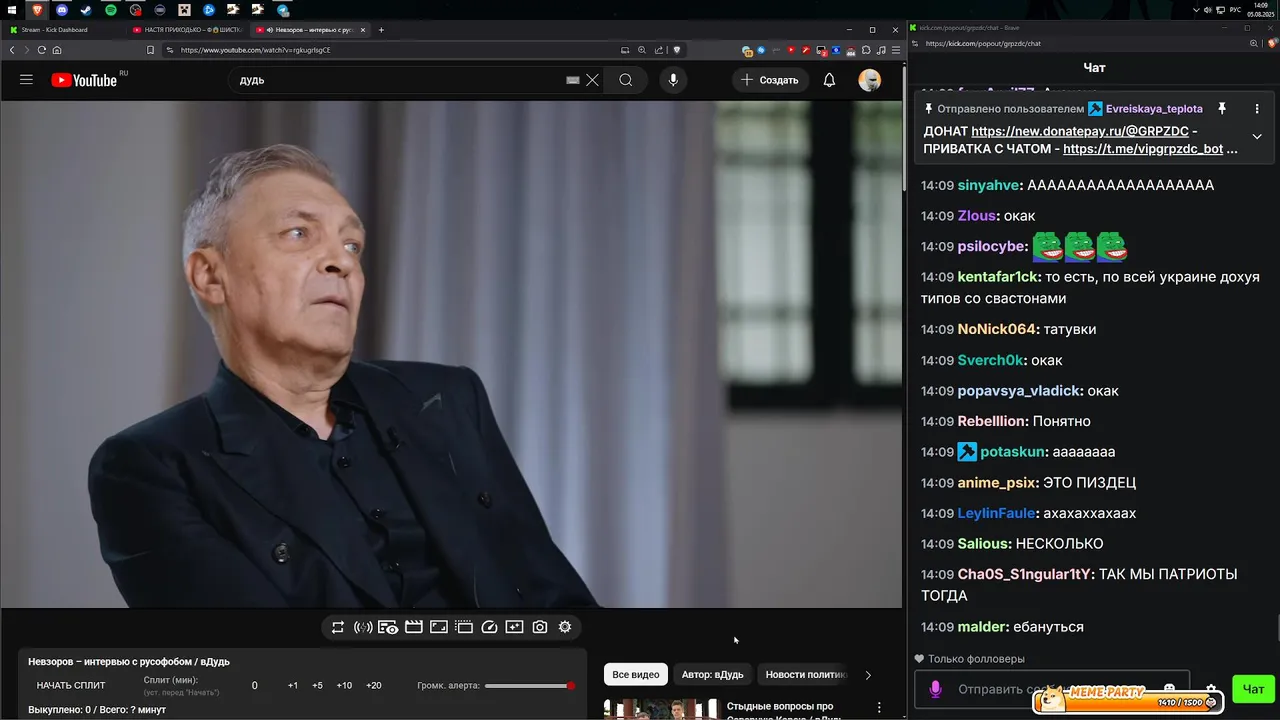1280x720 pixels.
Task: Clear the YouTube search box text
Action: coord(592,80)
